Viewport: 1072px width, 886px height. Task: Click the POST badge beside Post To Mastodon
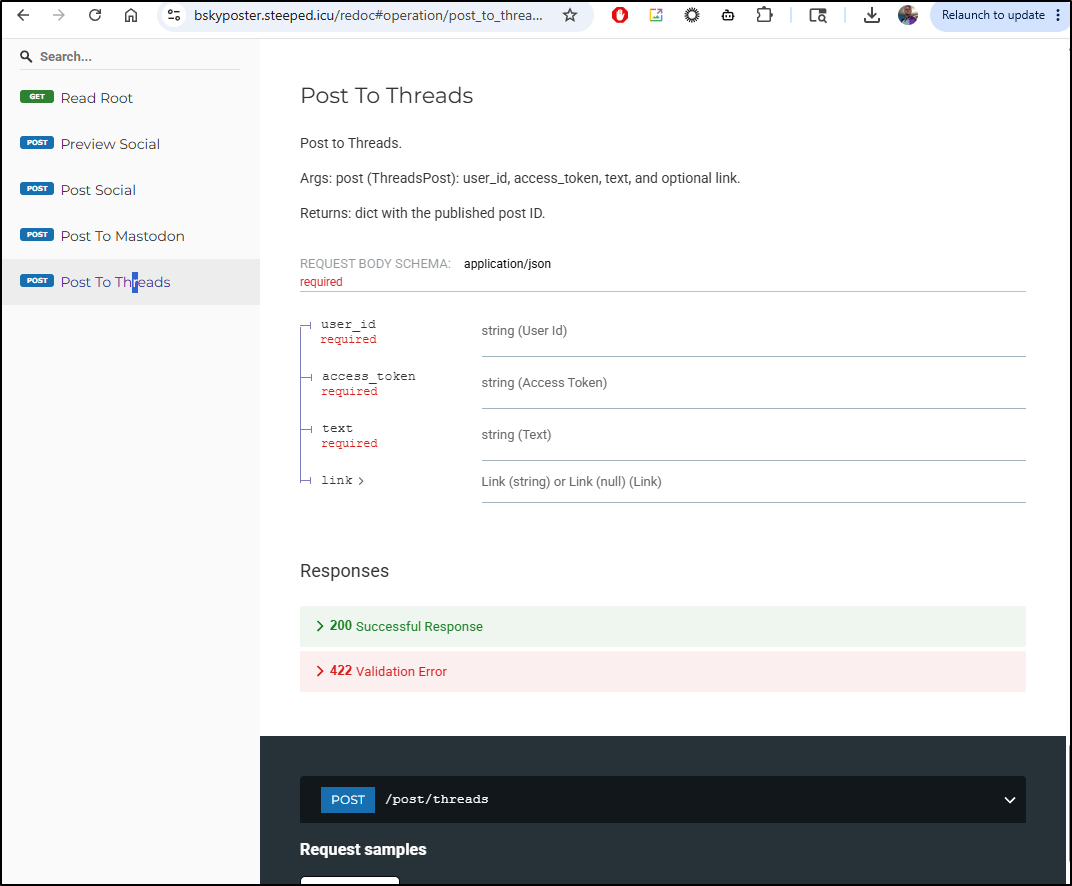37,234
